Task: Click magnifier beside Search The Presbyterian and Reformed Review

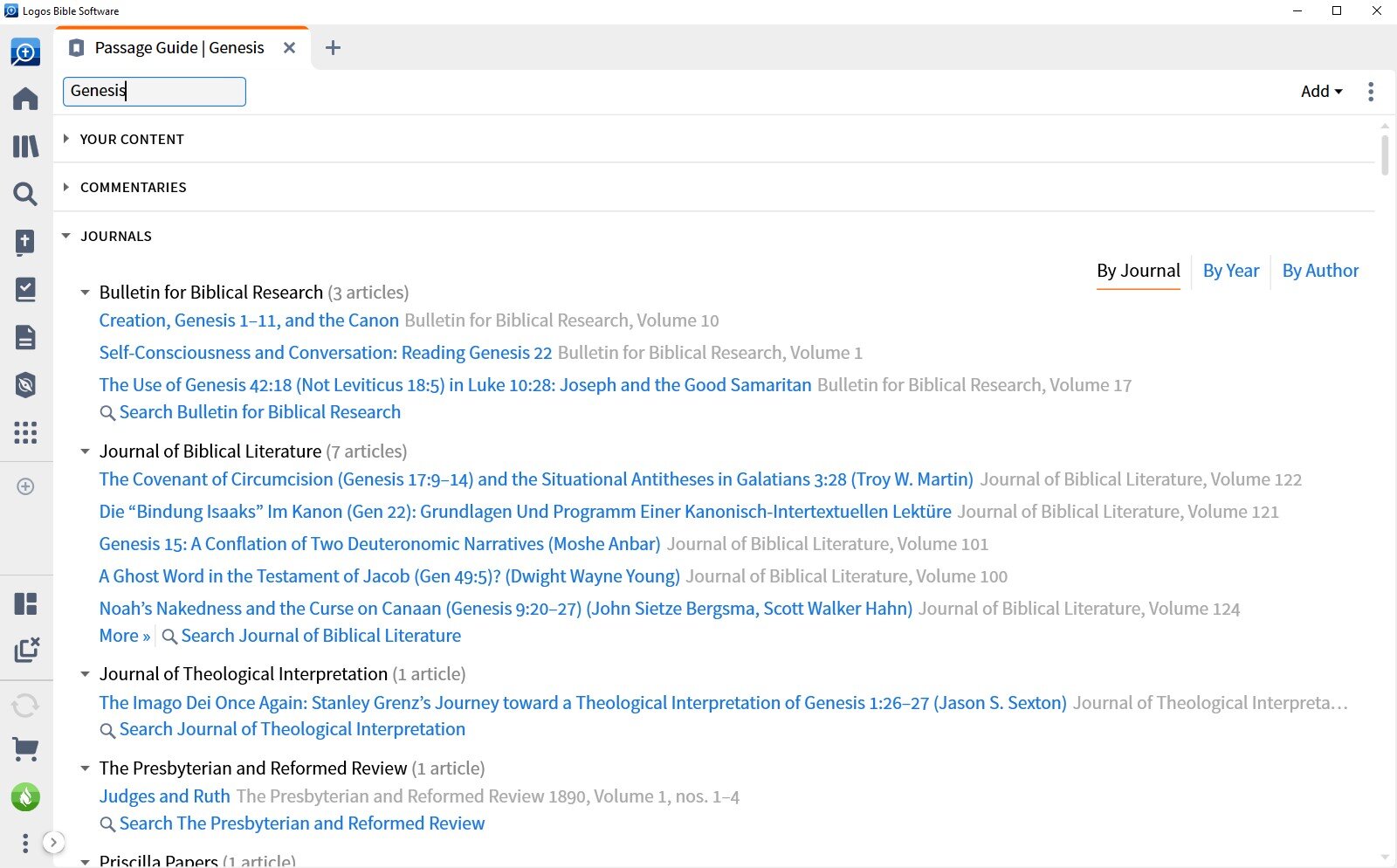Action: click(107, 824)
